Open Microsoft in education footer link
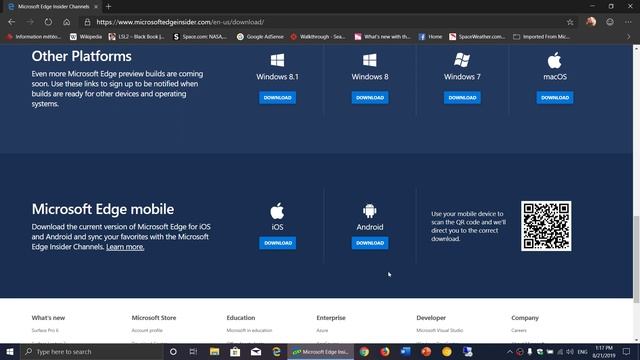Image resolution: width=640 pixels, height=360 pixels. [x=249, y=330]
